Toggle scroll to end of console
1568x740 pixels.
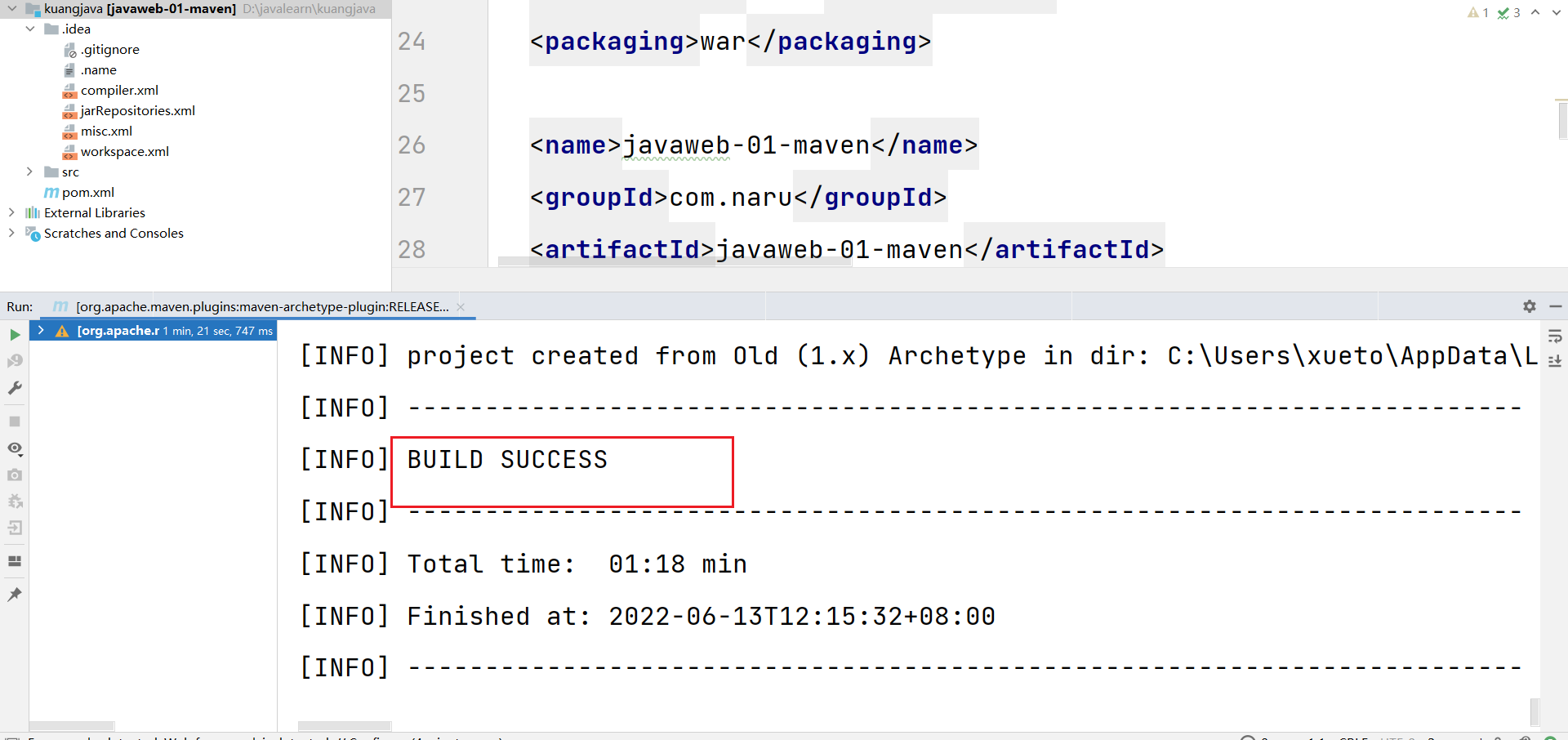[x=1555, y=360]
